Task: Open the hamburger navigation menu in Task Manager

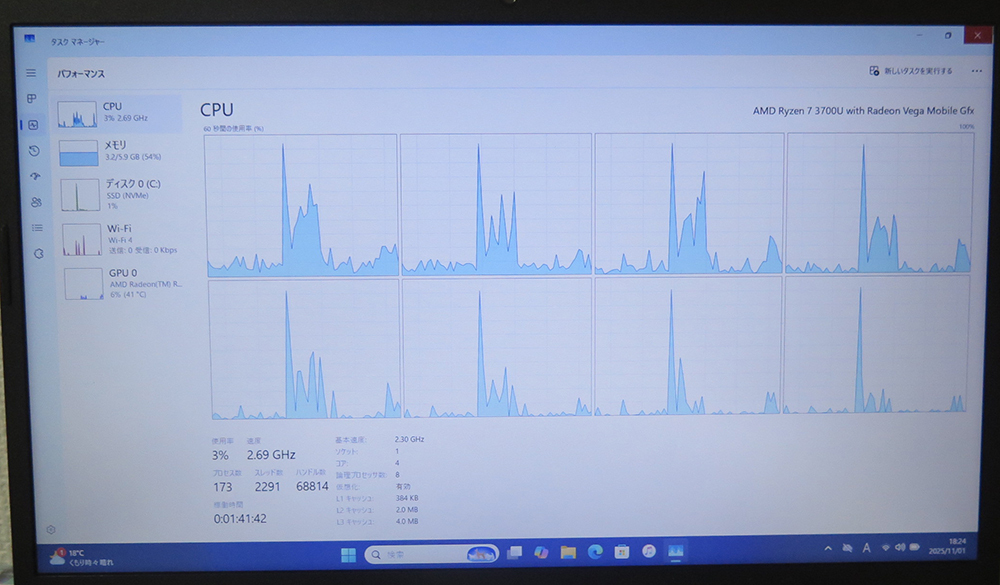Action: click(x=31, y=73)
